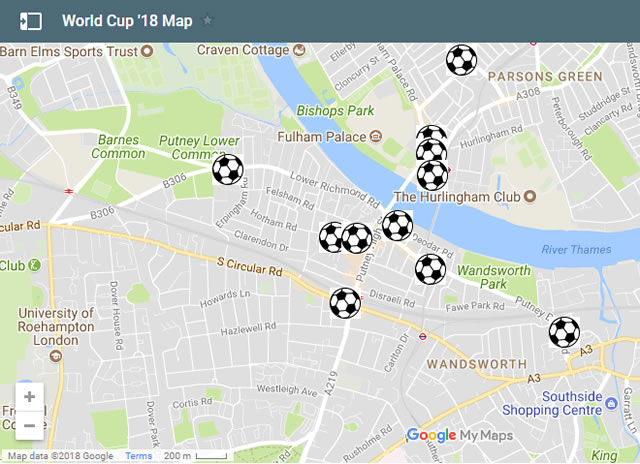
Task: Open the Terms link
Action: click(139, 456)
